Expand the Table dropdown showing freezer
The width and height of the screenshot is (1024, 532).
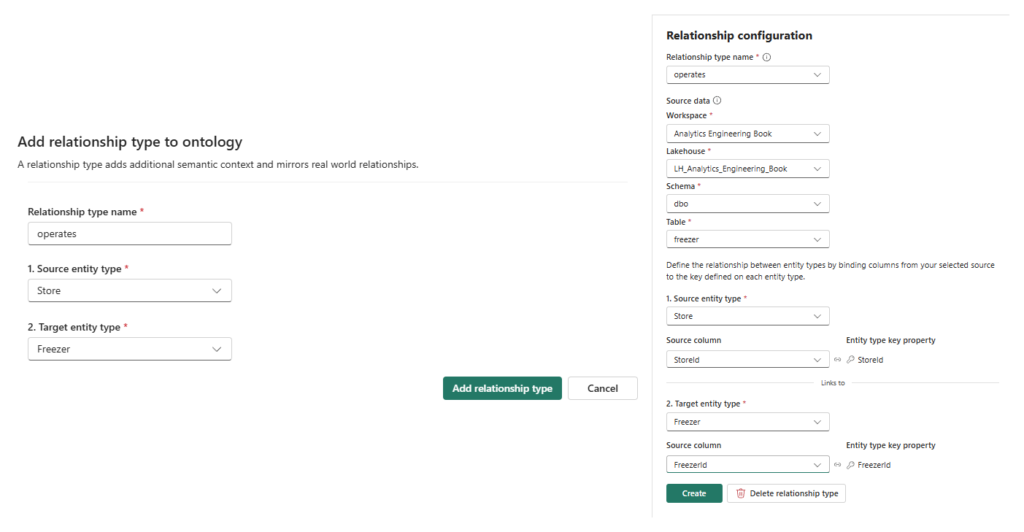coord(747,239)
